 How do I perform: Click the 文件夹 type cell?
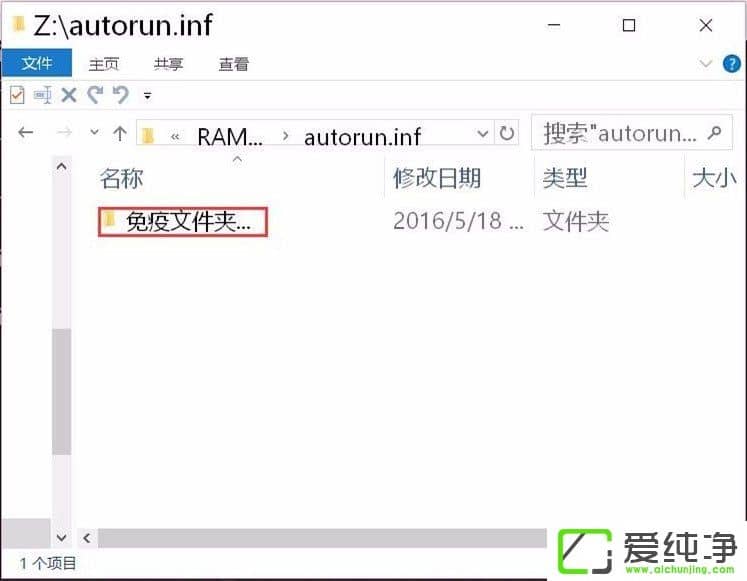[575, 221]
